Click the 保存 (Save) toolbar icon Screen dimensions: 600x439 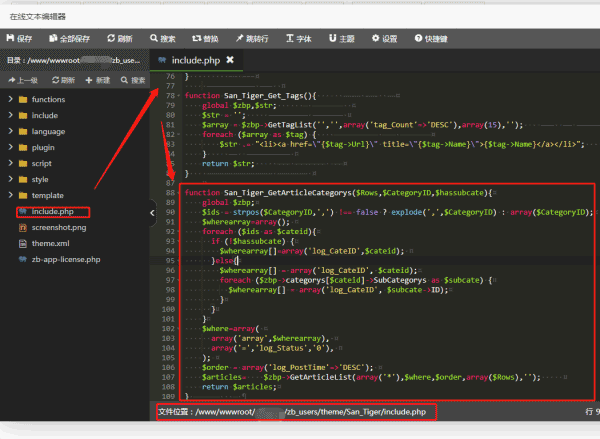click(19, 39)
